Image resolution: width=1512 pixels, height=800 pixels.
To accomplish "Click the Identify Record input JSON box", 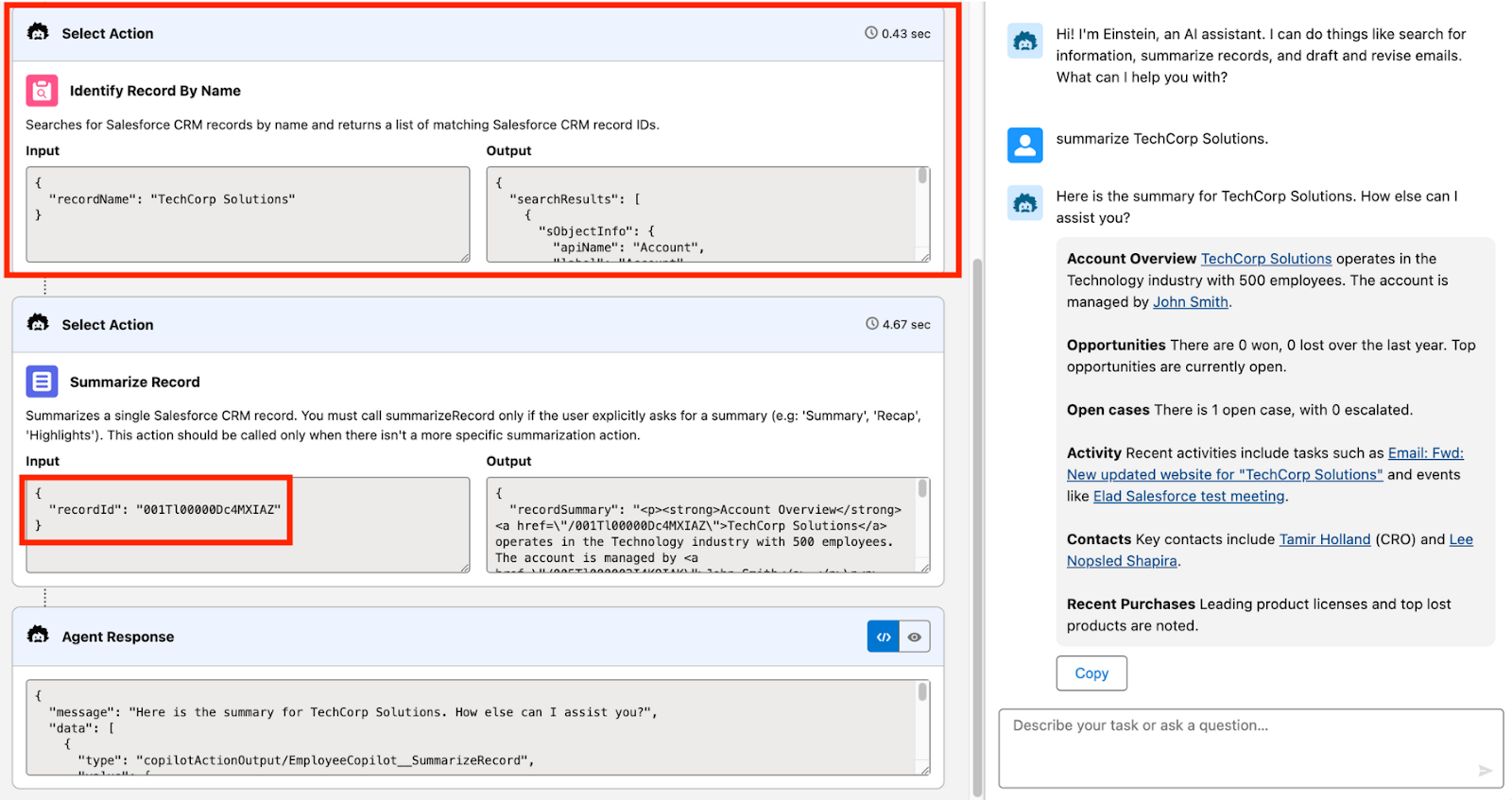I will (x=248, y=214).
